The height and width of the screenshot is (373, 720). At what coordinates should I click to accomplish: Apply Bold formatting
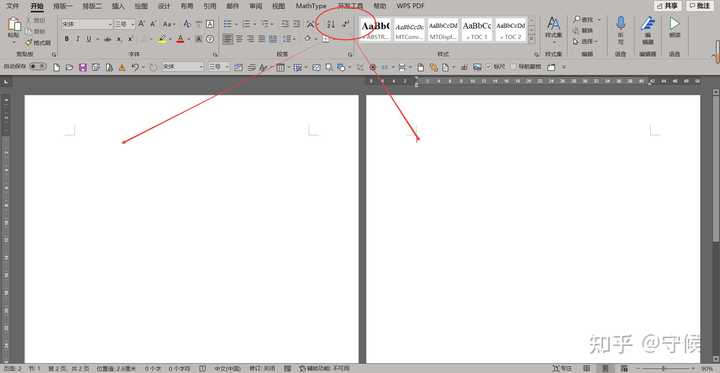(67, 39)
